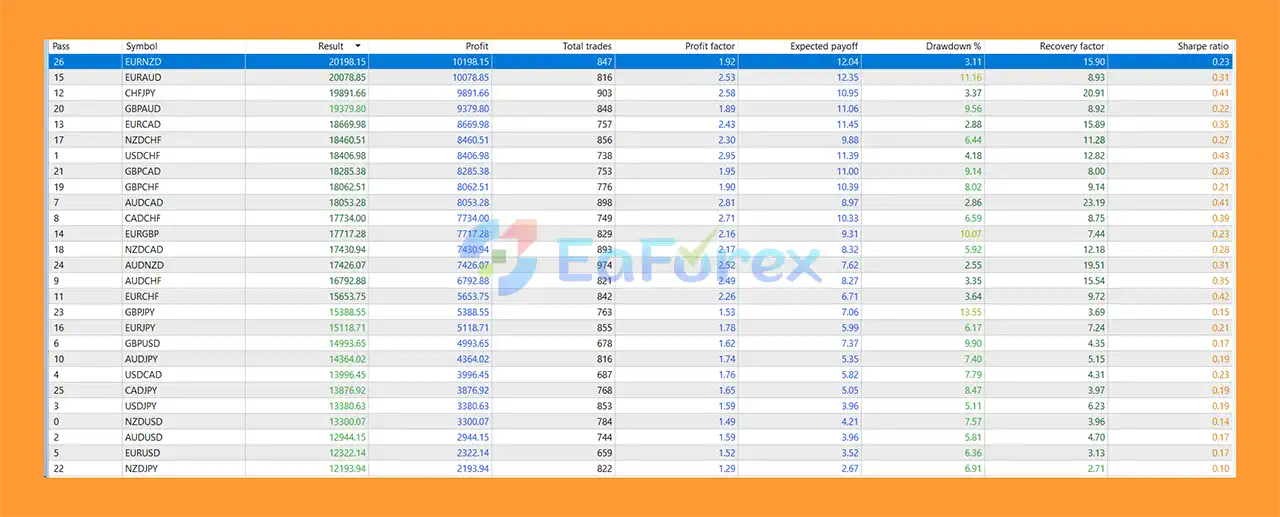Image resolution: width=1280 pixels, height=517 pixels.
Task: Sort by Expected payoff header
Action: (x=824, y=46)
